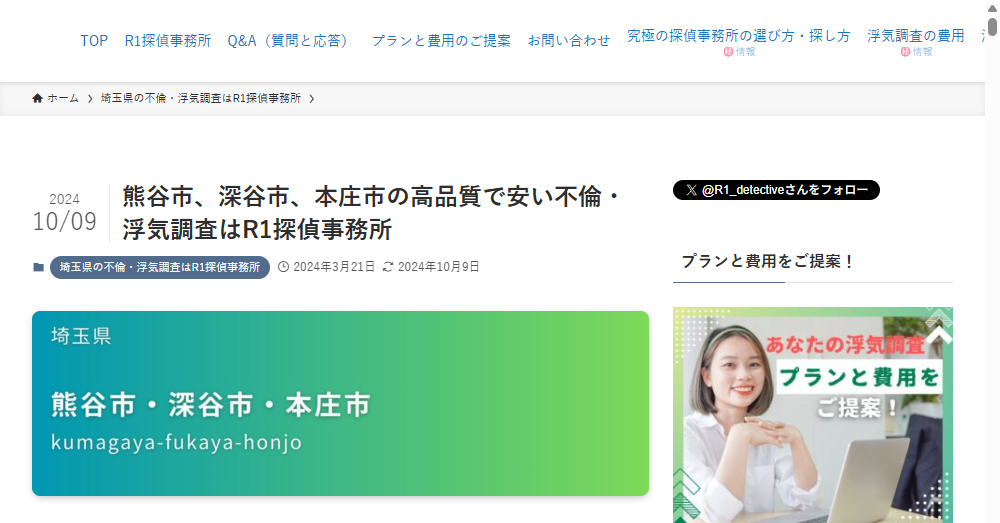
Task: Click the clock icon next to 2024年3月21日
Action: pos(284,267)
